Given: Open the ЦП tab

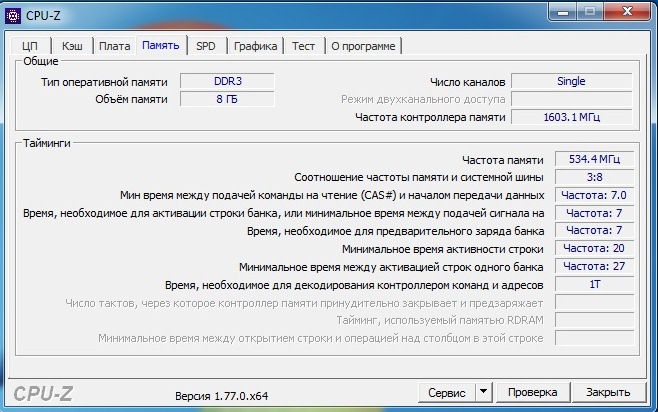Looking at the screenshot, I should 30,46.
